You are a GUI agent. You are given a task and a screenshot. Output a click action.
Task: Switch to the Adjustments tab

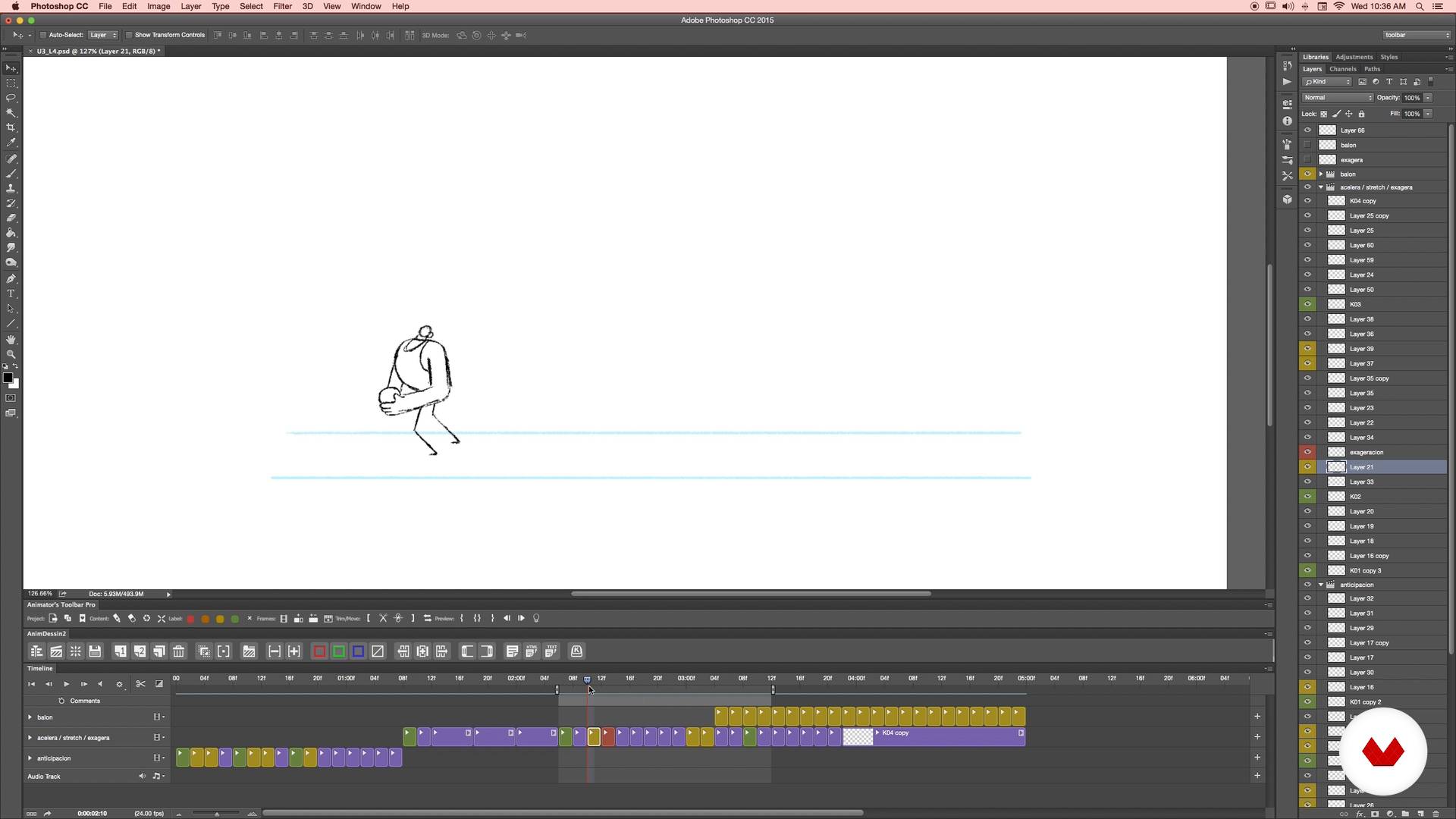coord(1354,57)
